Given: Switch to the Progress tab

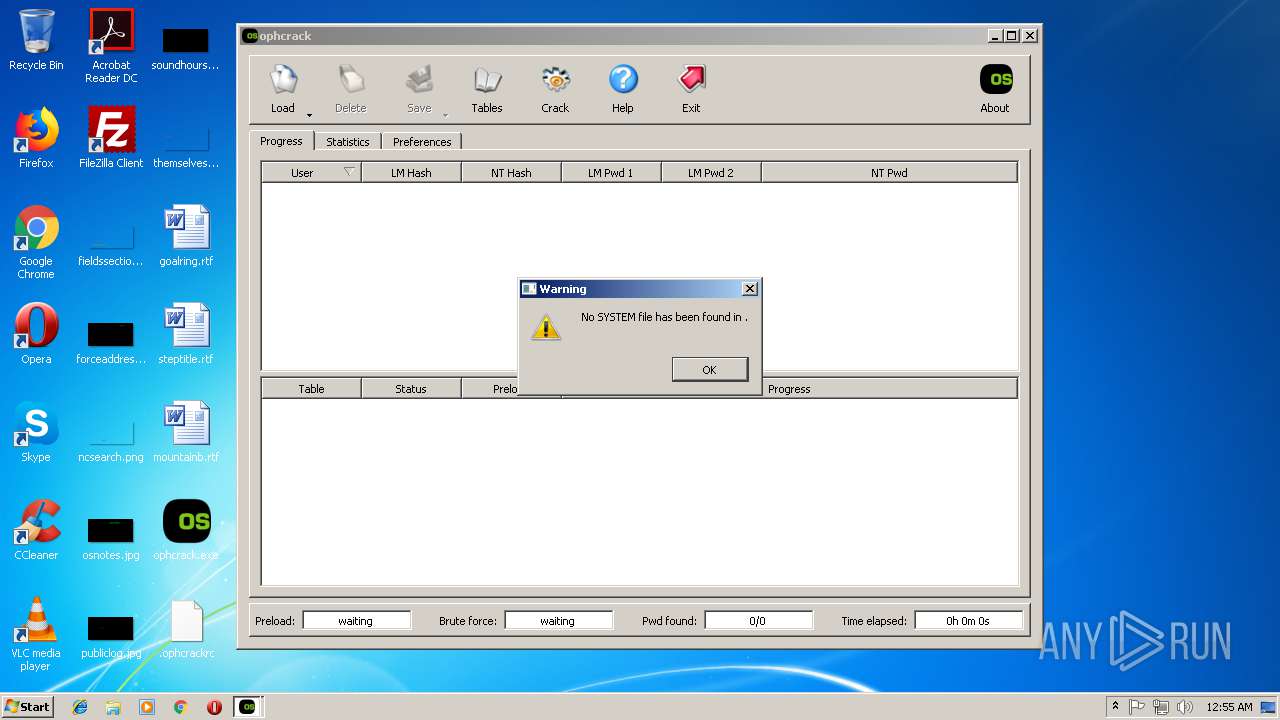Looking at the screenshot, I should point(281,141).
